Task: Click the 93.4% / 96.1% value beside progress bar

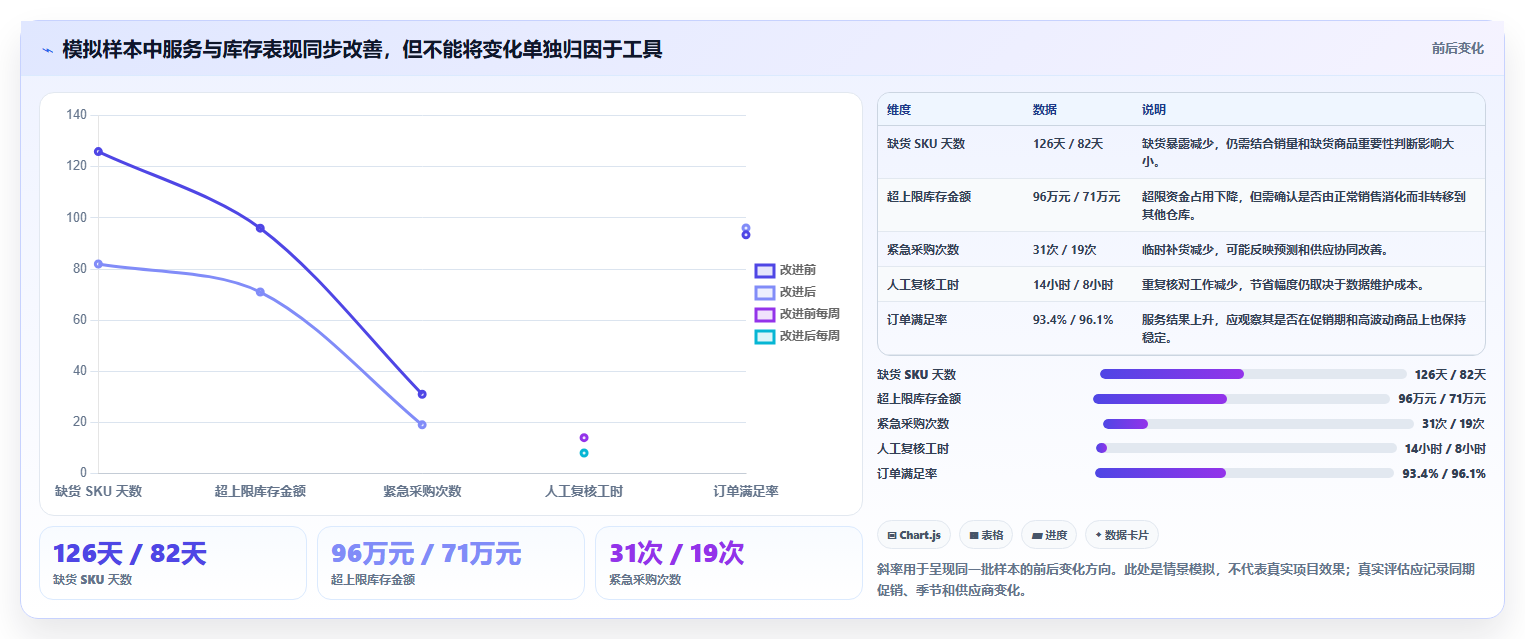Action: tap(1444, 474)
